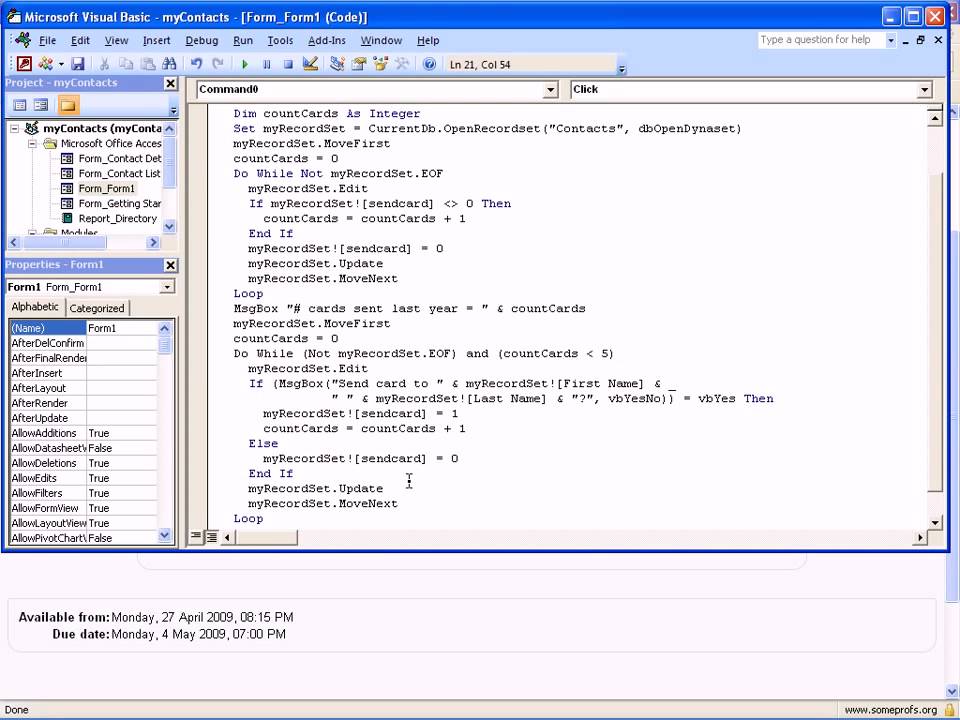This screenshot has width=960, height=720.
Task: Open the Click procedure dropdown
Action: click(924, 90)
